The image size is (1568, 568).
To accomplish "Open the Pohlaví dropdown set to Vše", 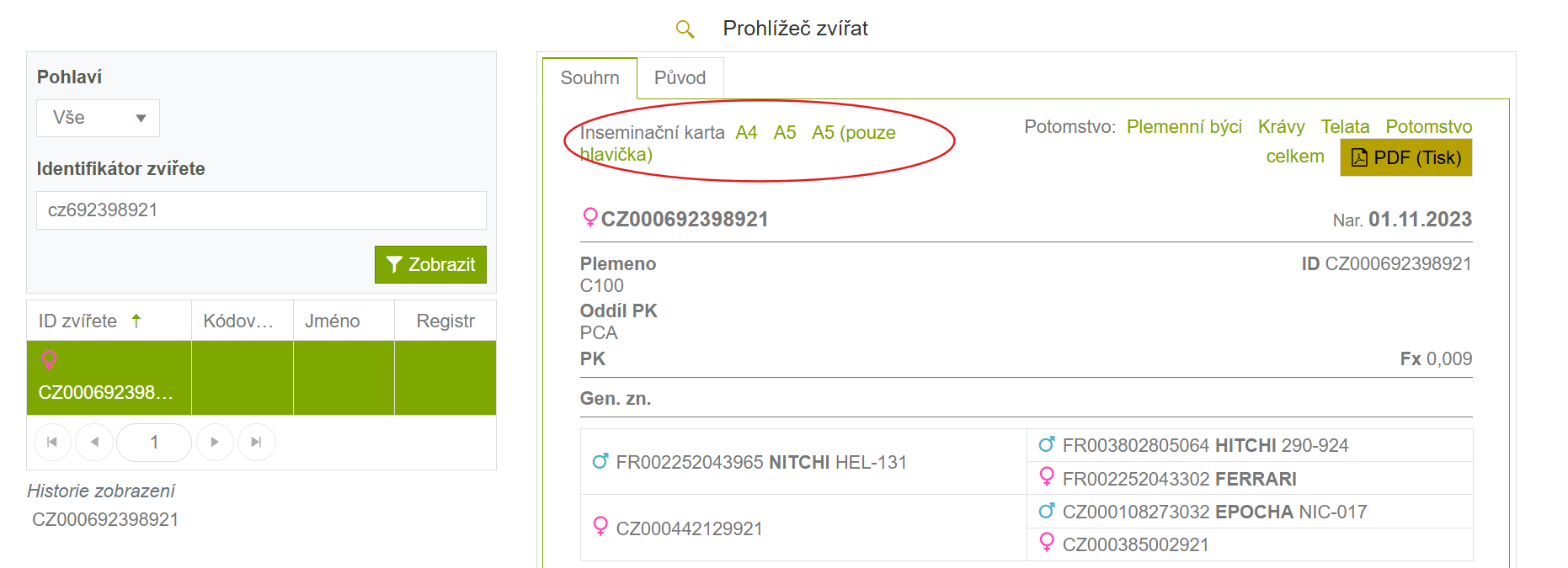I will click(98, 118).
